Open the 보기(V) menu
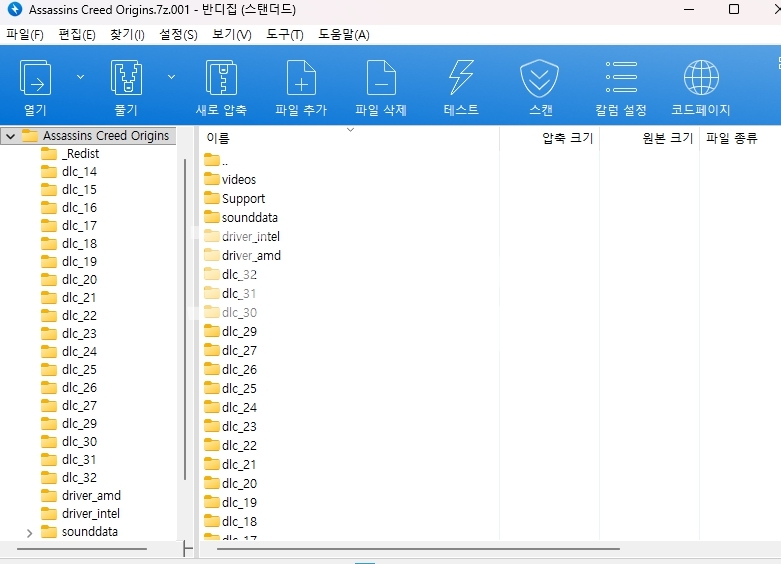The width and height of the screenshot is (781, 564). tap(232, 35)
